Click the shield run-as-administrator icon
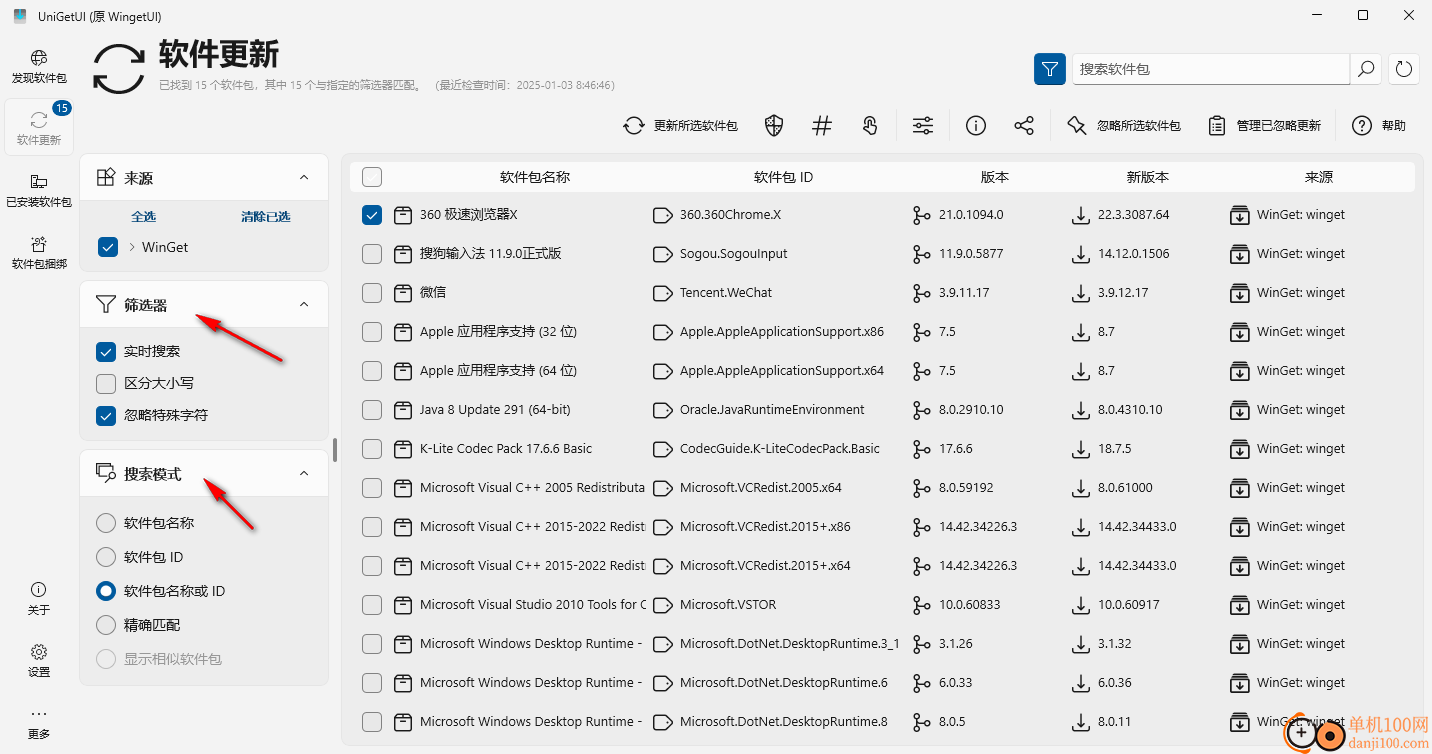 point(773,125)
